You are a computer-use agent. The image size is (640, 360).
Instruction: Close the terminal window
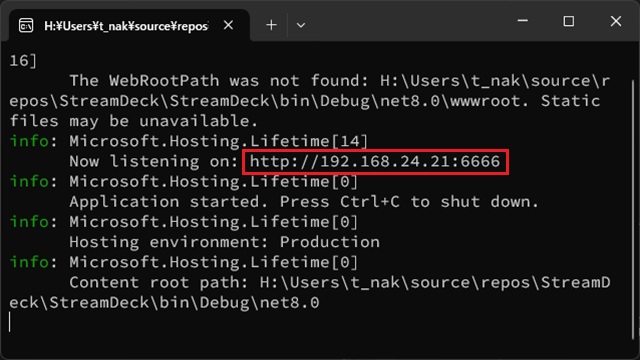point(616,21)
